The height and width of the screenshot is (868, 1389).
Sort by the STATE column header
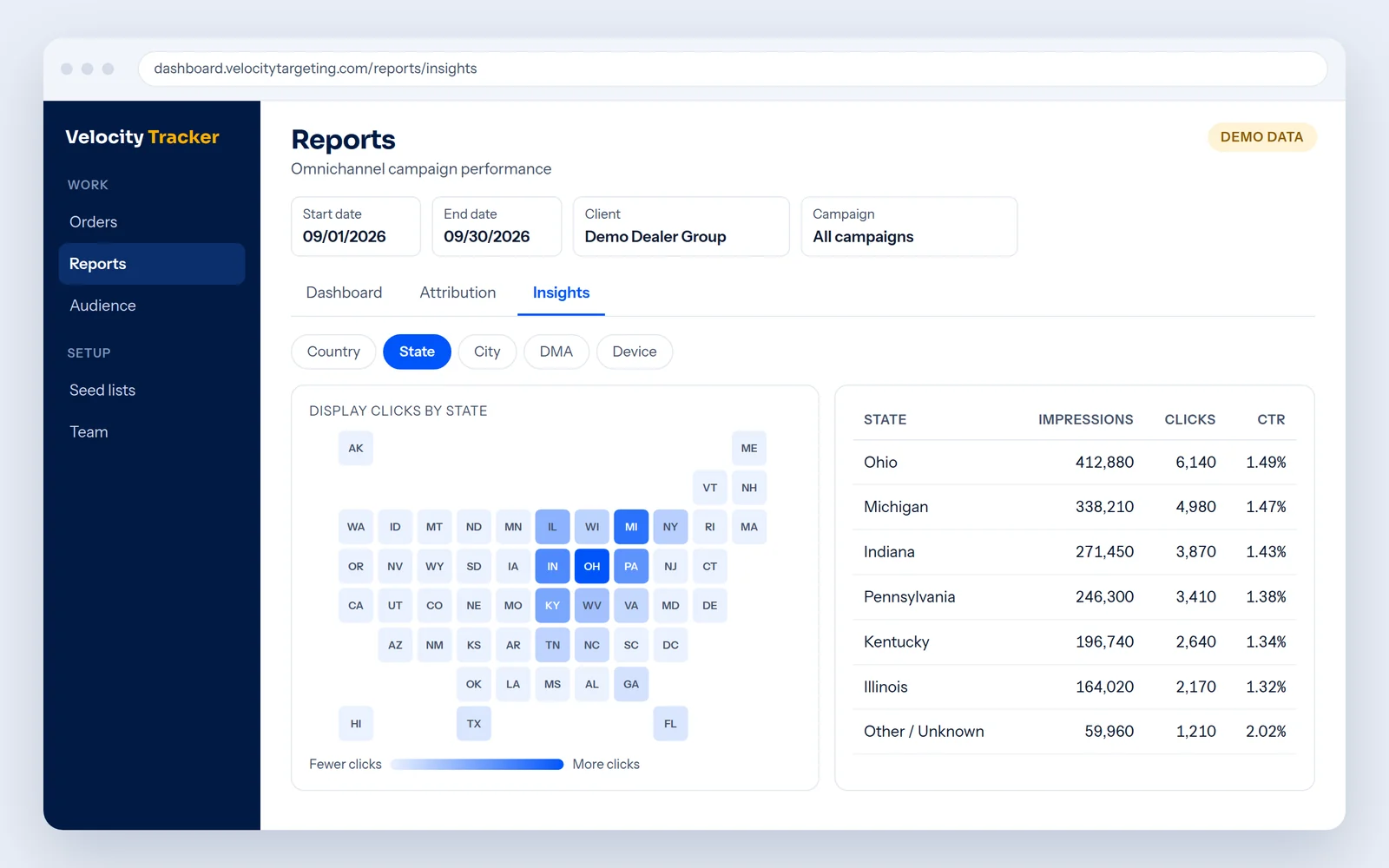click(885, 420)
